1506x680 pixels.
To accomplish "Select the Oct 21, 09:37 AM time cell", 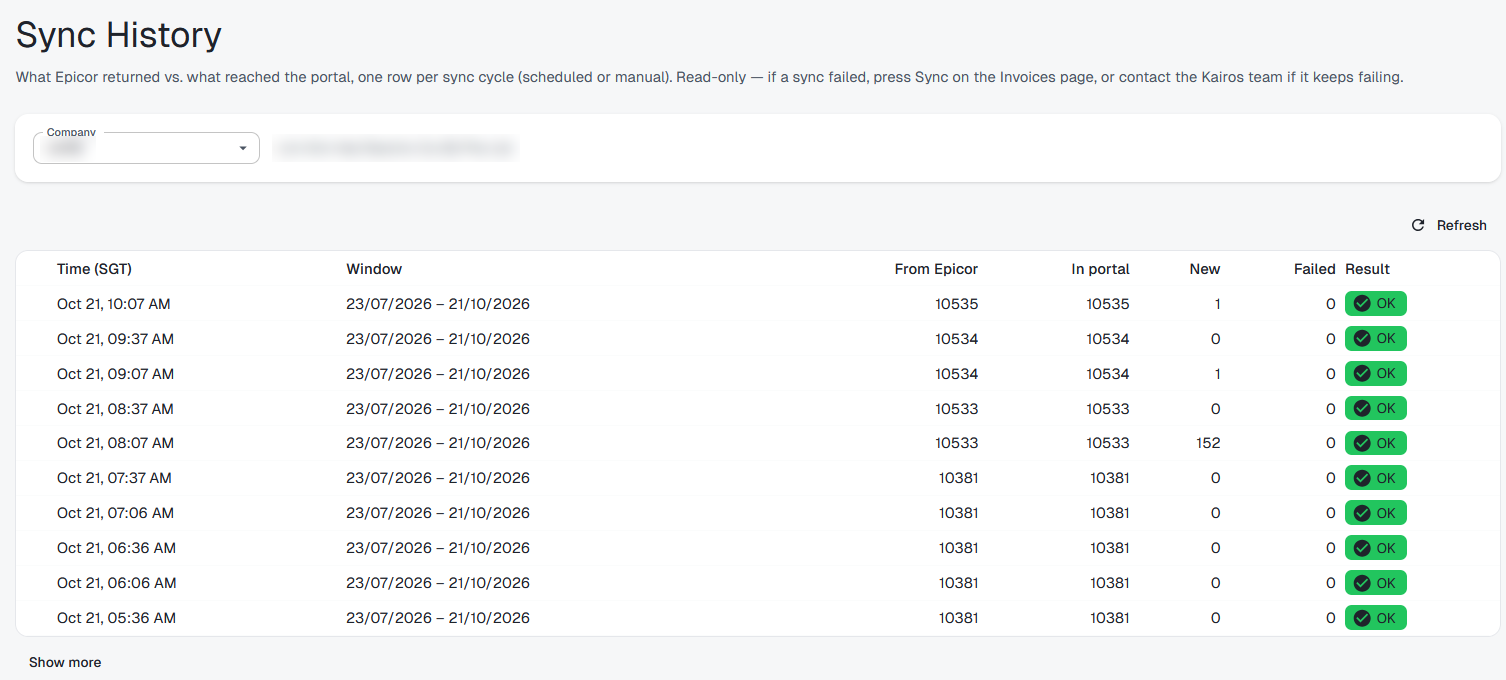I will coord(115,339).
